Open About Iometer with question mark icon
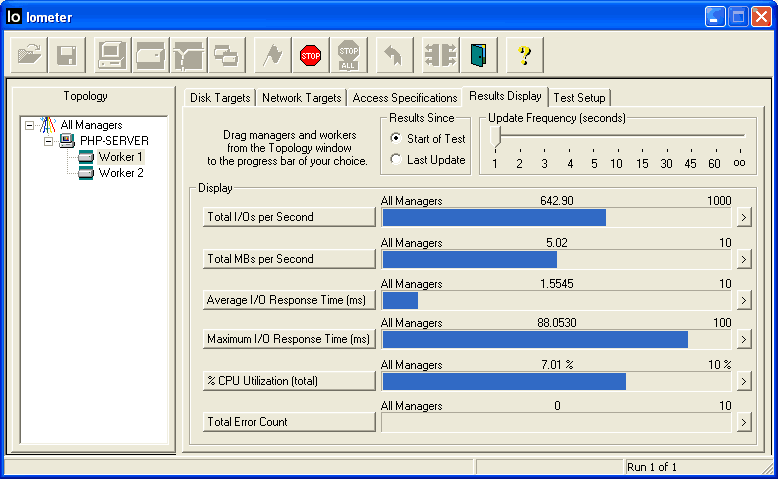 point(524,55)
